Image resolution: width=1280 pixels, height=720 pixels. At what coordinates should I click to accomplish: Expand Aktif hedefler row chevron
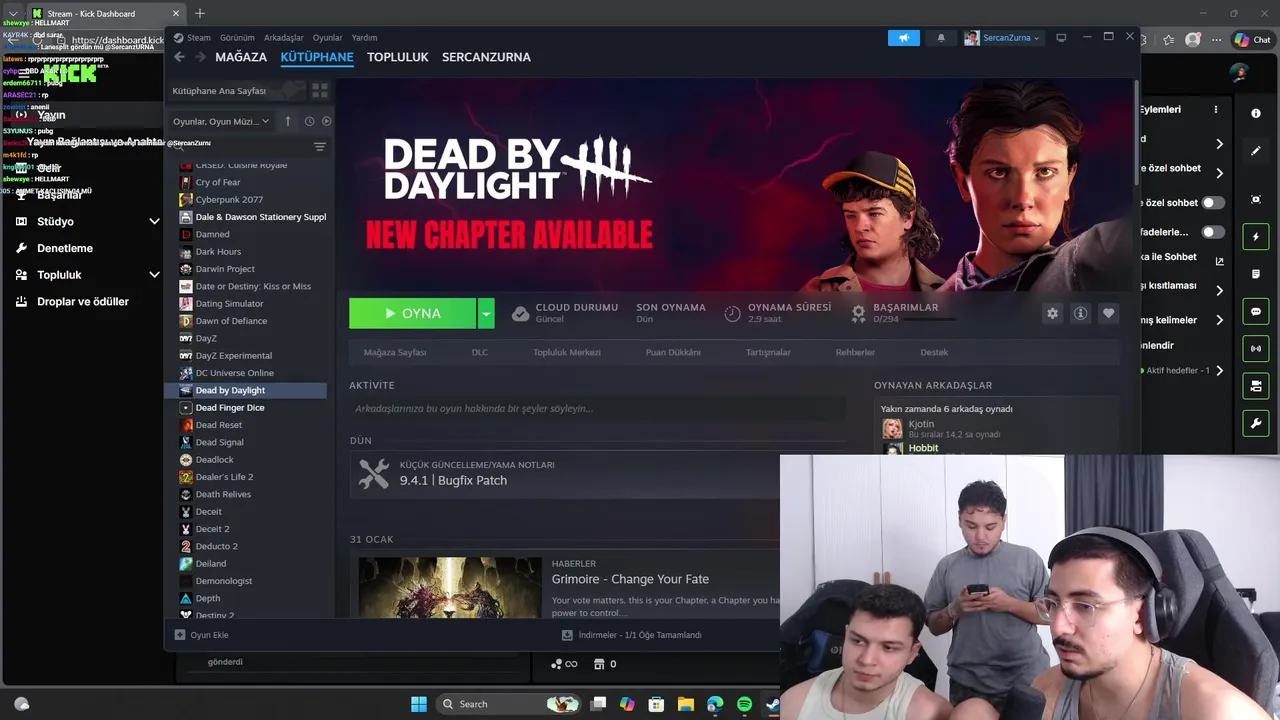[x=1219, y=370]
